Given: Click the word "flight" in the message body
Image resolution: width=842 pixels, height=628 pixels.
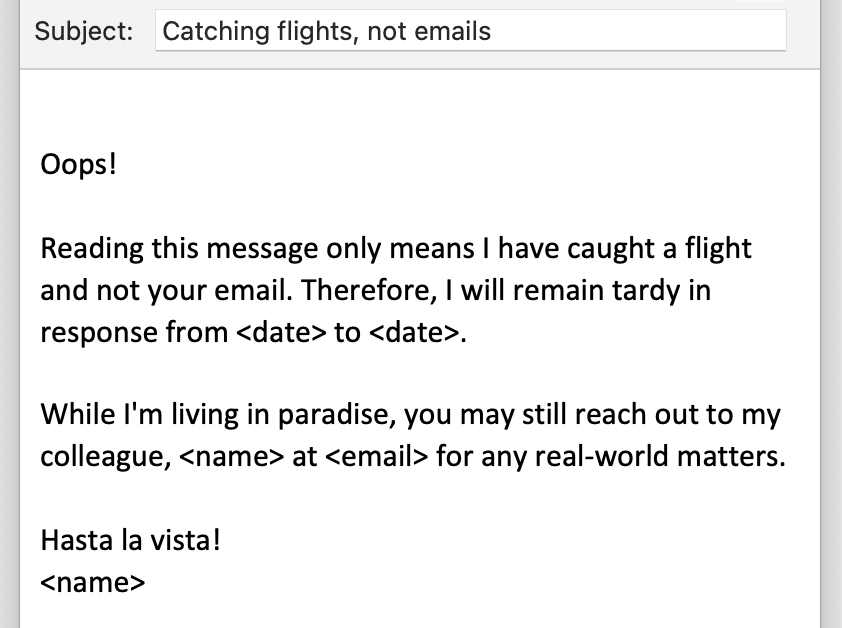Looking at the screenshot, I should [x=715, y=247].
